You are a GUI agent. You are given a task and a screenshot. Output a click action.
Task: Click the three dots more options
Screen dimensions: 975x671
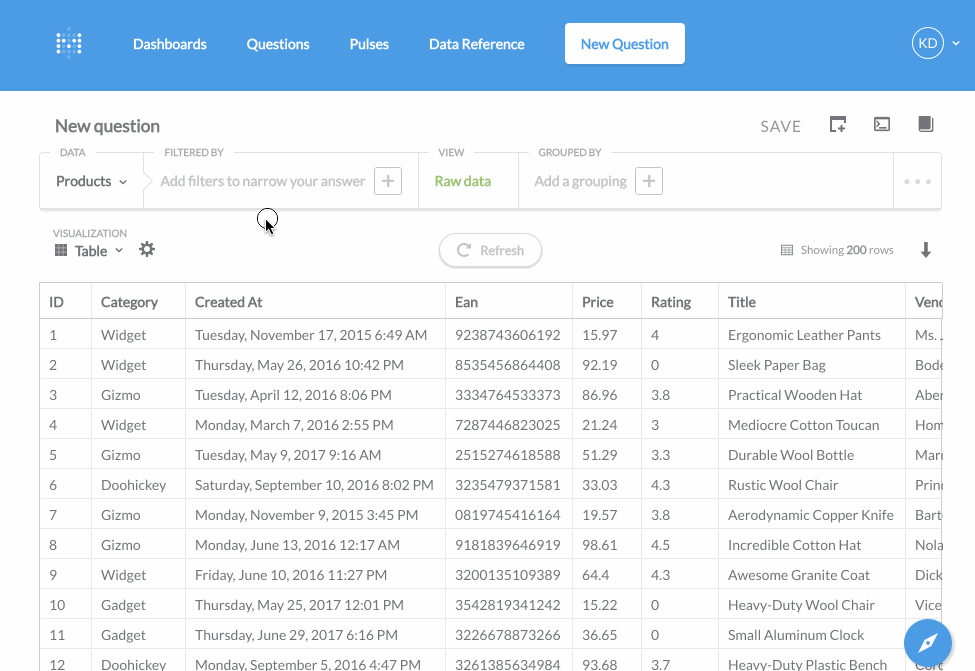click(x=917, y=182)
